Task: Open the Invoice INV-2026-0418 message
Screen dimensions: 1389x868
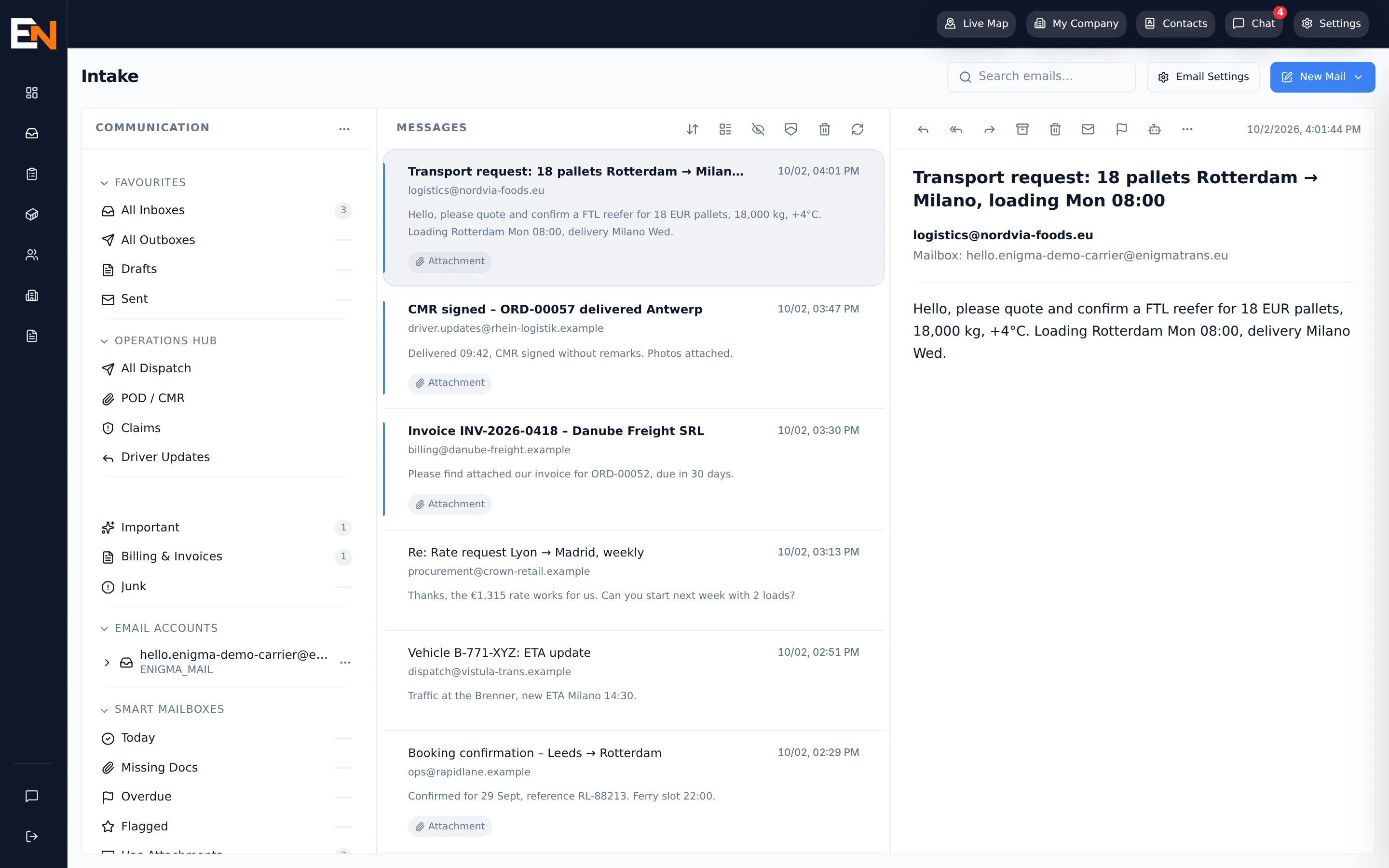Action: tap(633, 469)
